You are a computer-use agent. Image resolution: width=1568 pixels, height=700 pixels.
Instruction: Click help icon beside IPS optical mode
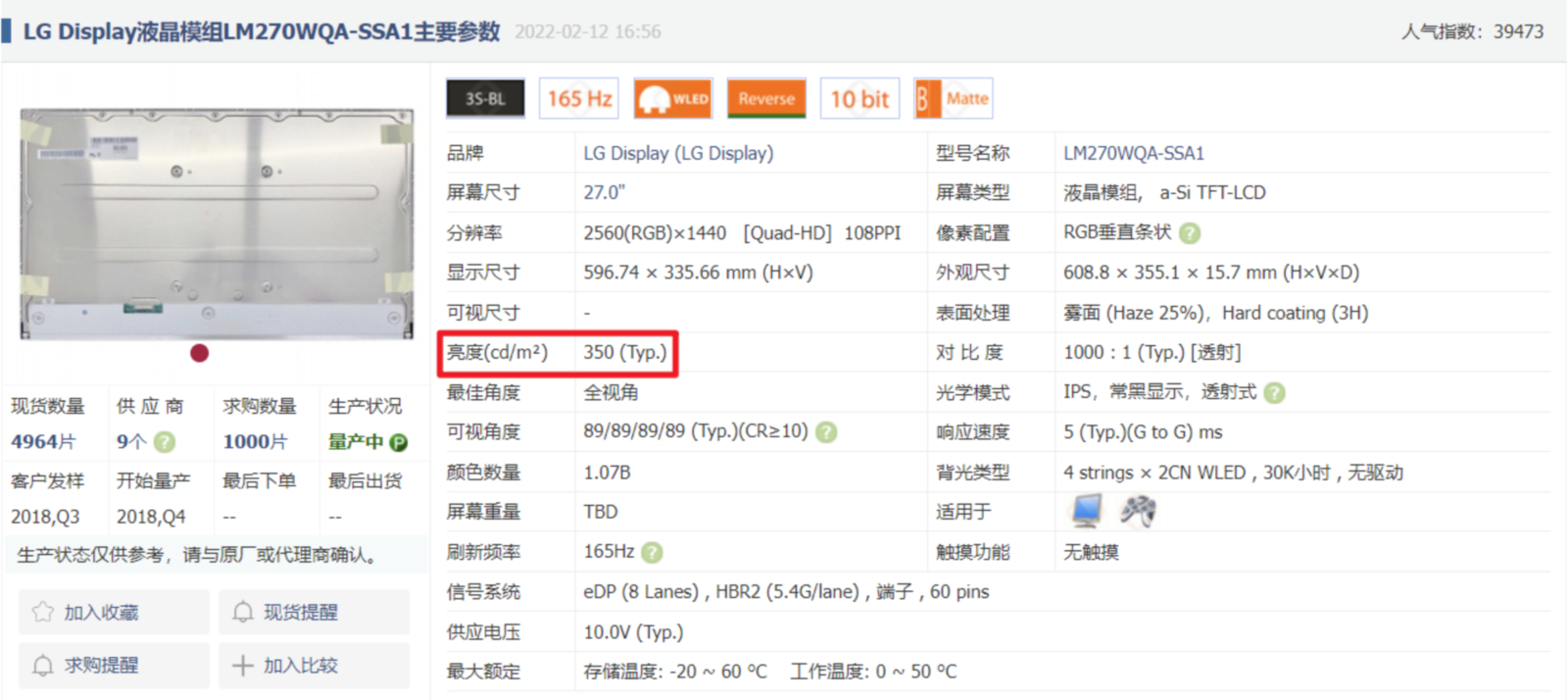tap(1274, 393)
